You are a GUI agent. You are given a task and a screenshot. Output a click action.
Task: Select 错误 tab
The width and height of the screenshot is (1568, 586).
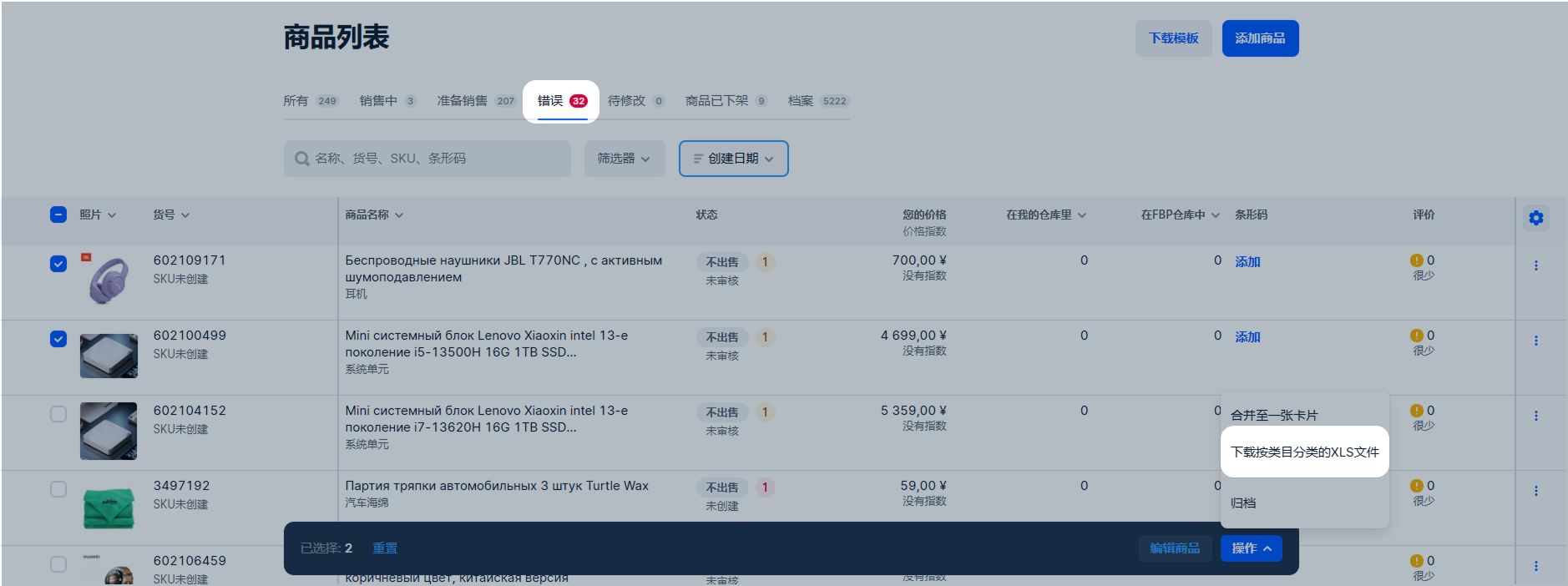562,101
